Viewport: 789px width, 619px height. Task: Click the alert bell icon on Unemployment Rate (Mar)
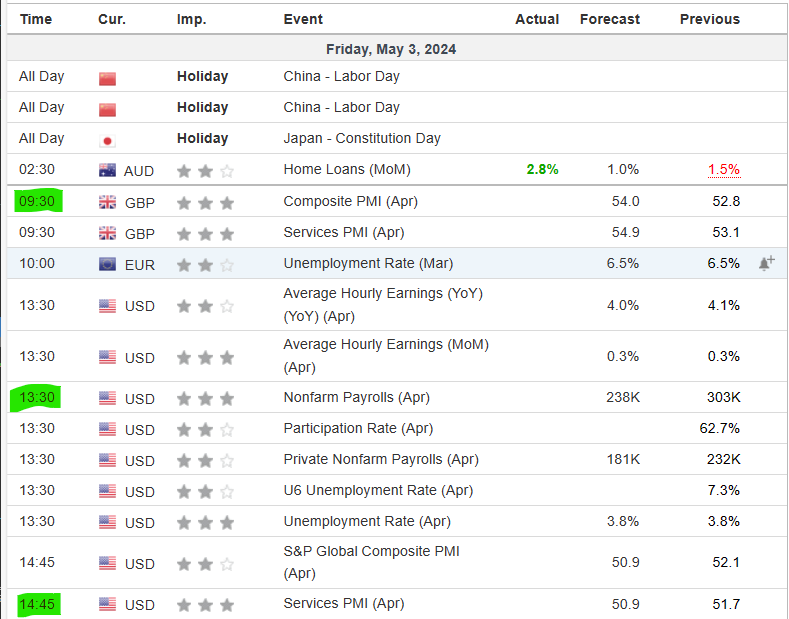(766, 264)
